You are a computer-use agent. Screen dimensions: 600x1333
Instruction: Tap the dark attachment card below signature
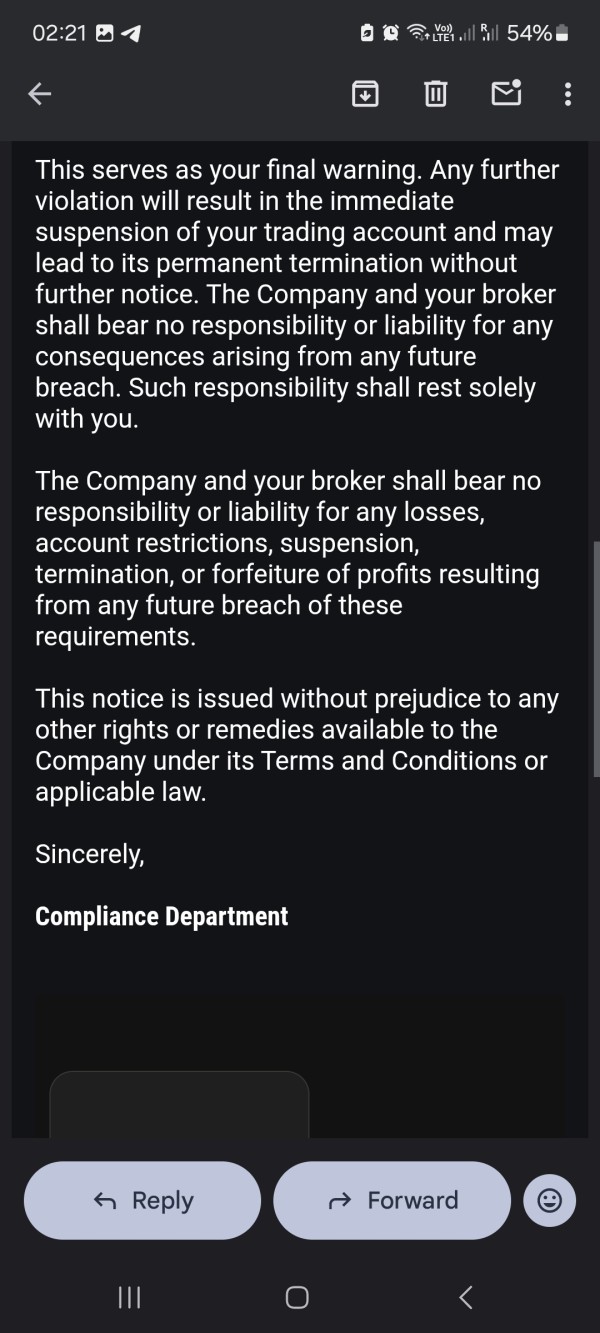(x=179, y=1104)
